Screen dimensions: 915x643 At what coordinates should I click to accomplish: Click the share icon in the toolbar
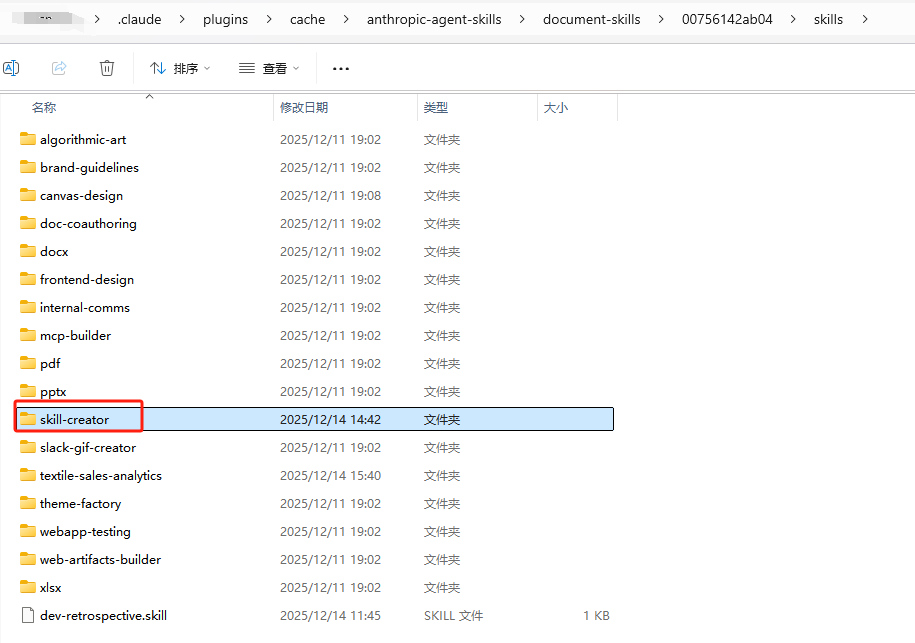pos(59,67)
